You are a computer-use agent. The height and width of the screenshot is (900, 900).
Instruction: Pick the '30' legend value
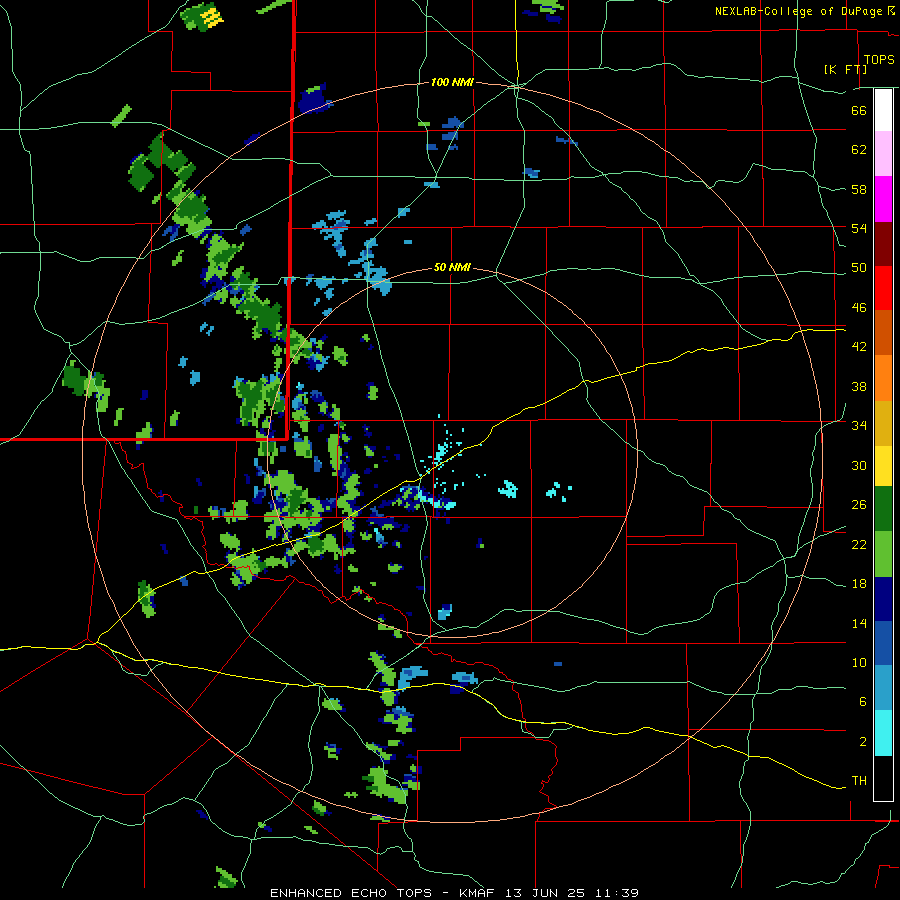[859, 465]
